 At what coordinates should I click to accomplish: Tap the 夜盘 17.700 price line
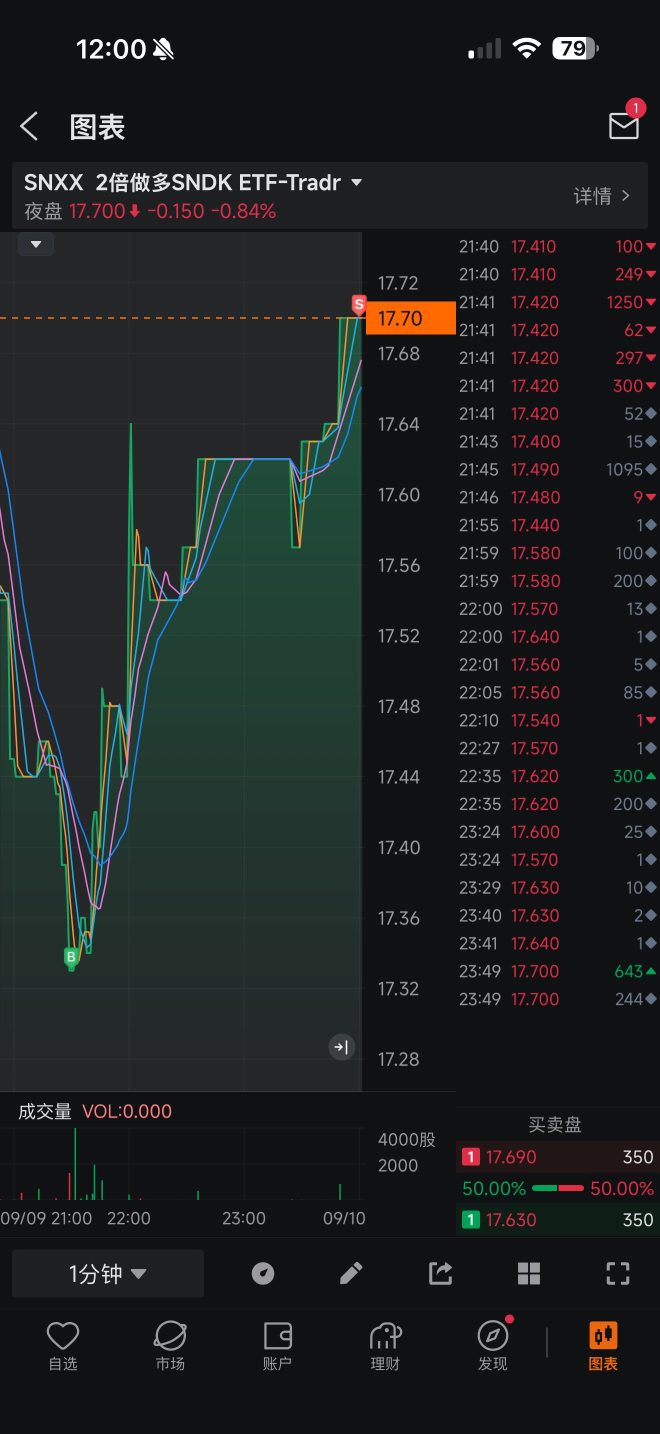[x=150, y=211]
